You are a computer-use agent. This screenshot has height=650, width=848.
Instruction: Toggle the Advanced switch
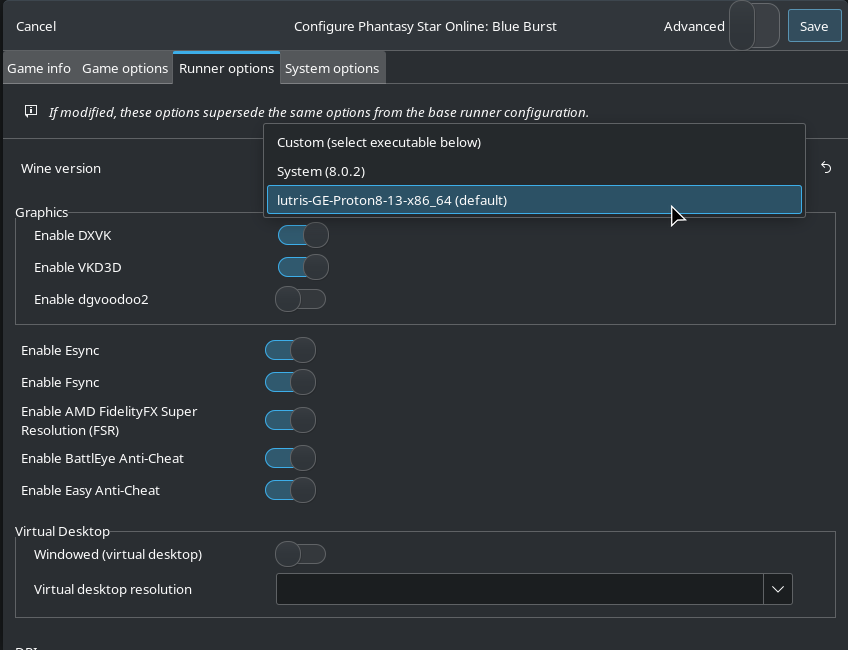pos(754,26)
